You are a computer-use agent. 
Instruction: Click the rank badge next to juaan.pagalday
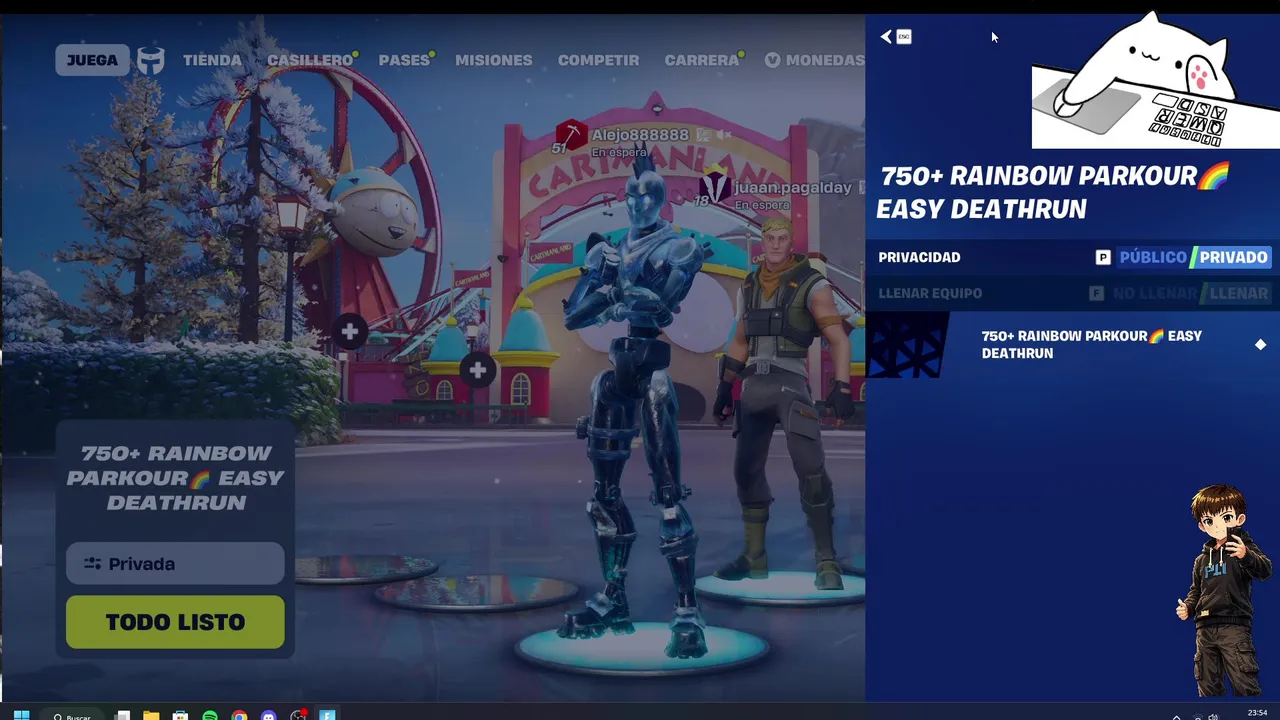[714, 186]
